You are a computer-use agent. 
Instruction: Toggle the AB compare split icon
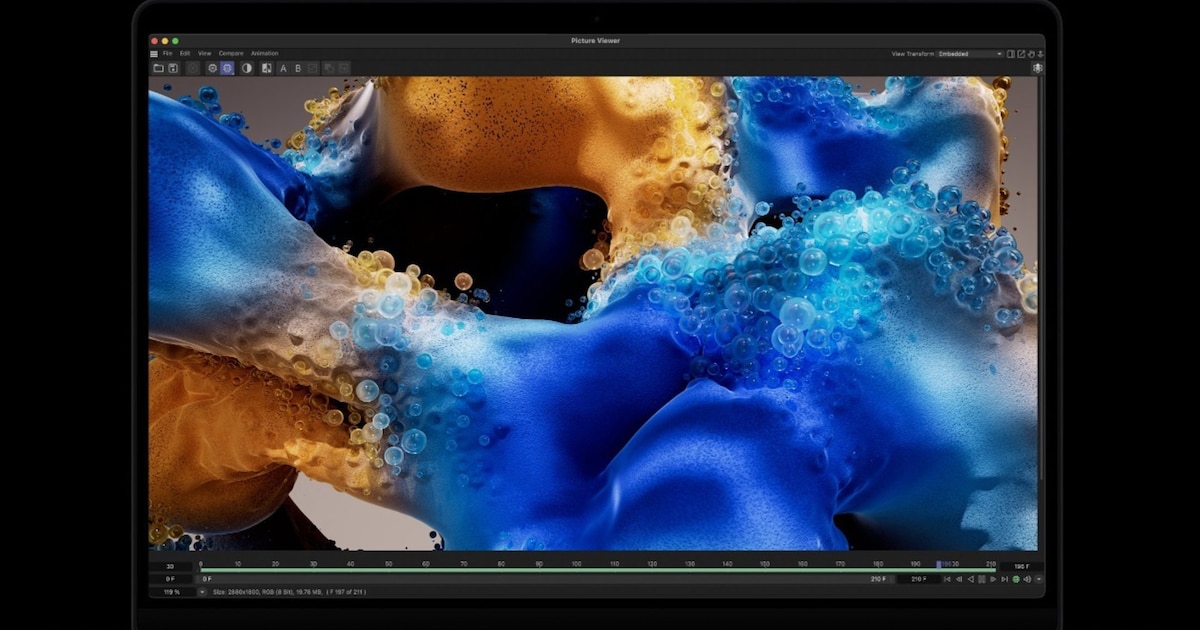[x=266, y=68]
